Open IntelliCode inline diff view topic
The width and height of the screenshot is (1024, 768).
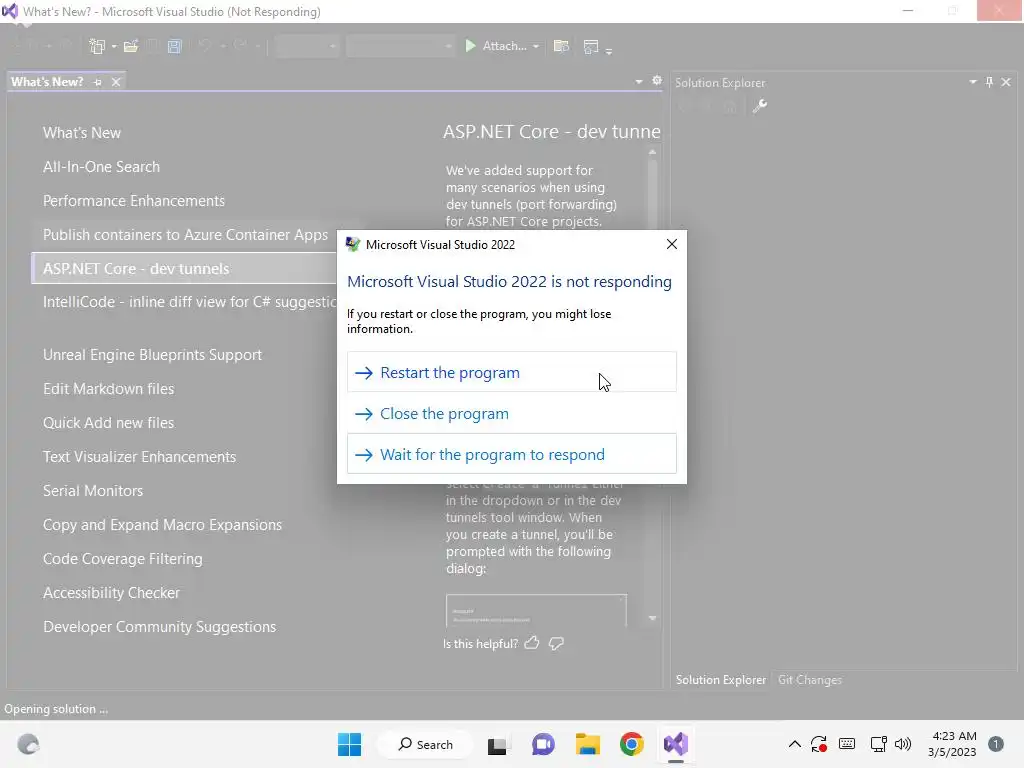tap(189, 302)
